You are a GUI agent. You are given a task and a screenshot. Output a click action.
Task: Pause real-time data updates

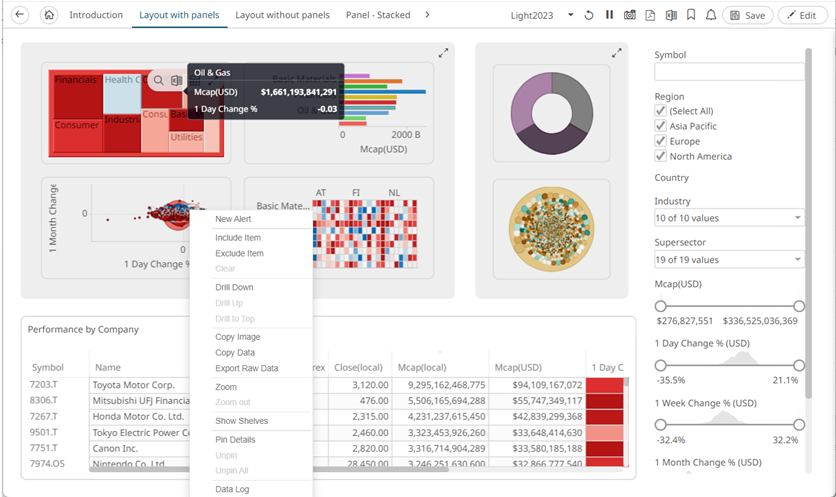pyautogui.click(x=609, y=15)
